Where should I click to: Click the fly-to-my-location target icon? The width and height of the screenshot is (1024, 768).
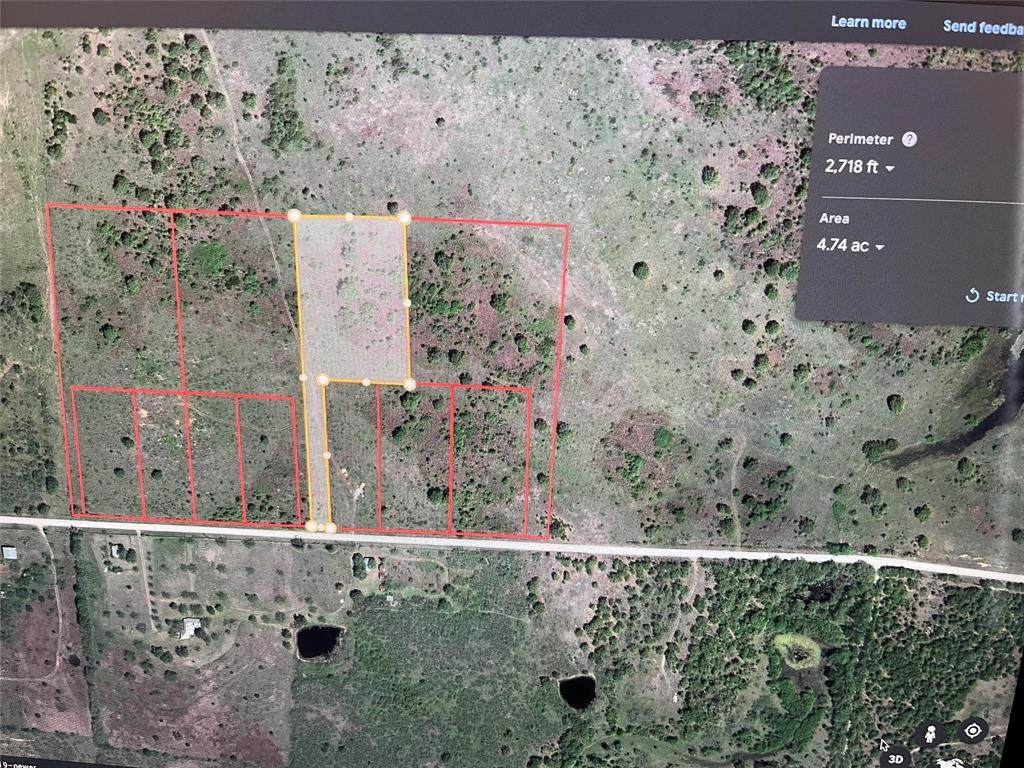973,730
